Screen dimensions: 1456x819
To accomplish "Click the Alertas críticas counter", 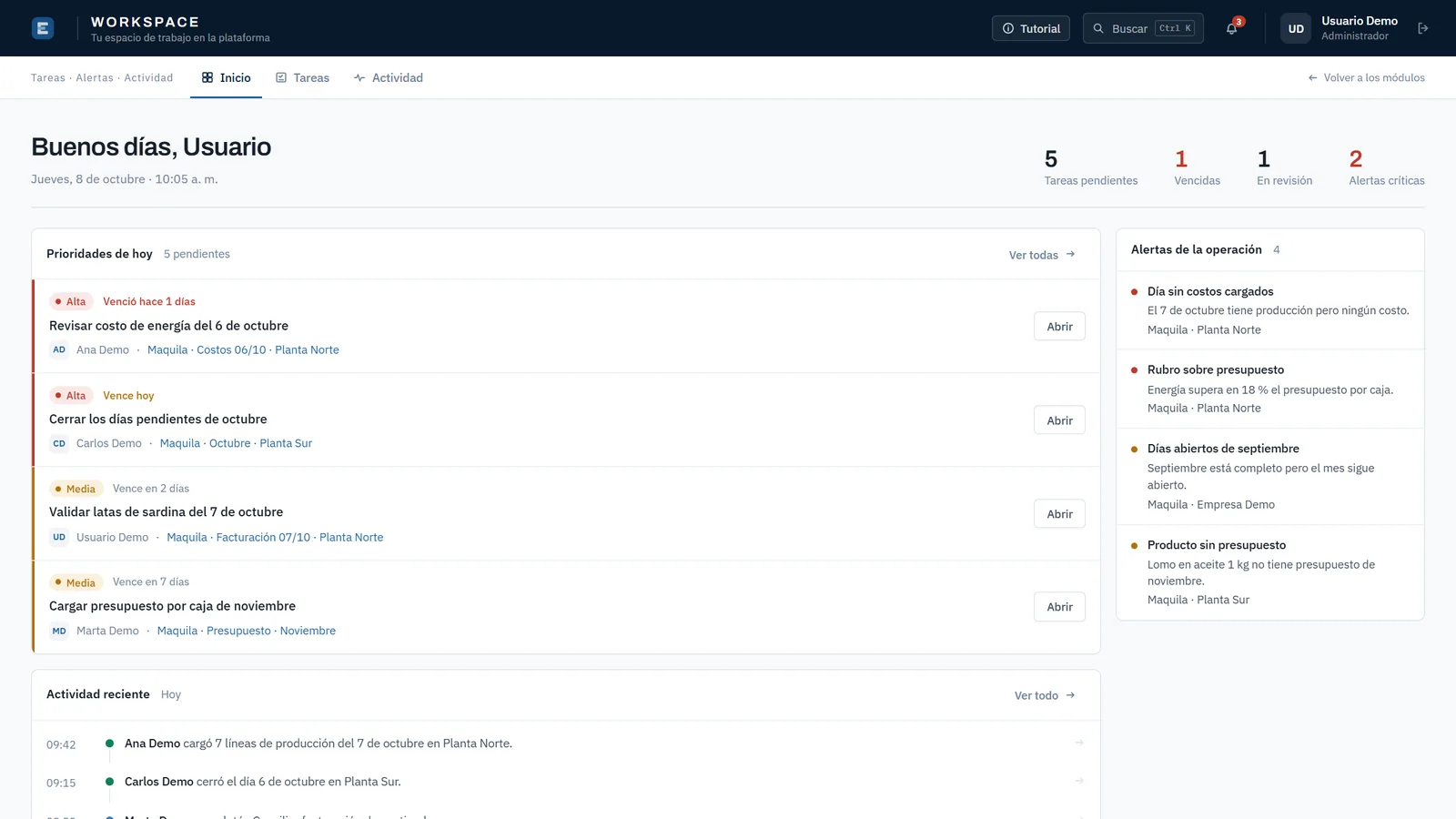I will pyautogui.click(x=1386, y=167).
